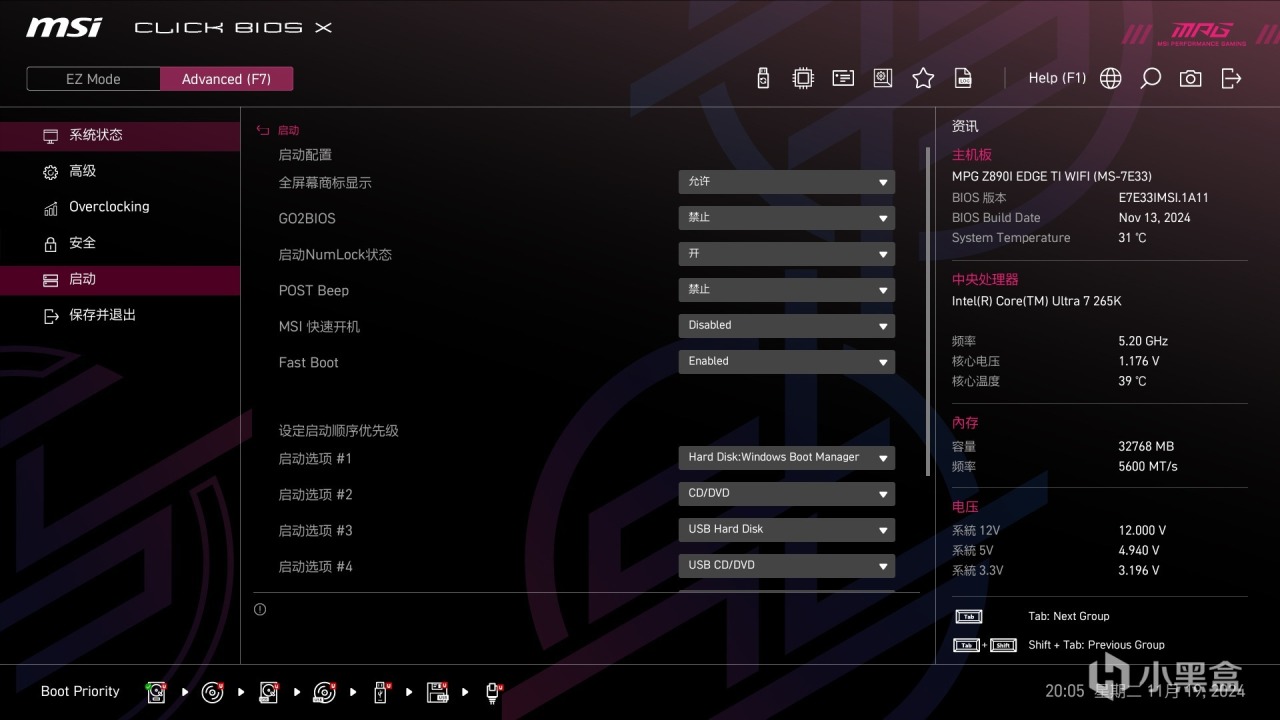Open the MSI 快速开机 dropdown

pos(786,326)
